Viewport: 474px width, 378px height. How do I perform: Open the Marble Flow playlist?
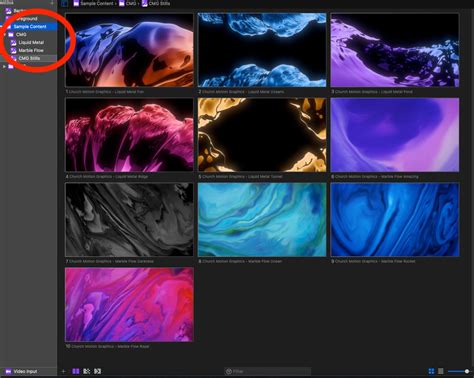[x=31, y=50]
